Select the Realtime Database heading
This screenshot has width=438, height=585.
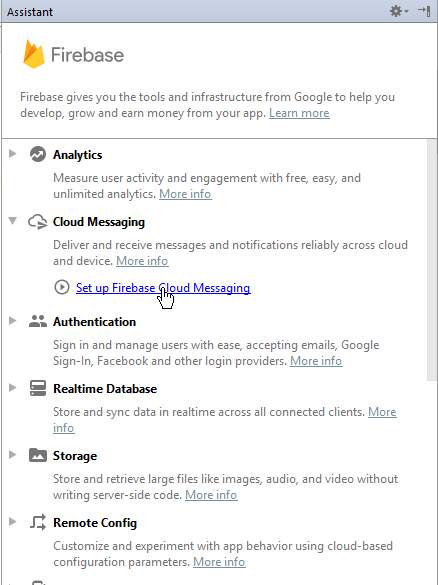click(105, 389)
